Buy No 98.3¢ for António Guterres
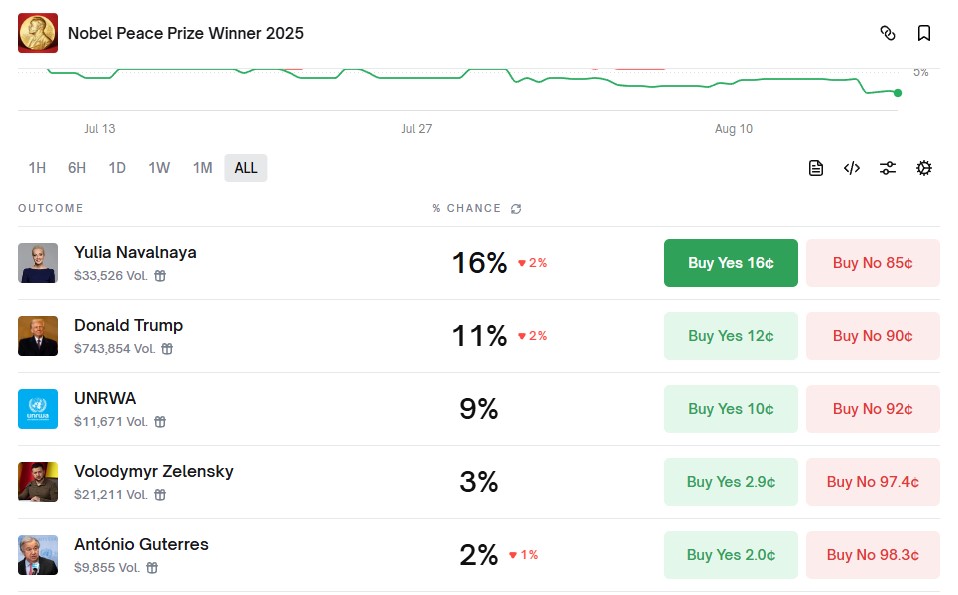958x595 pixels. (x=872, y=555)
